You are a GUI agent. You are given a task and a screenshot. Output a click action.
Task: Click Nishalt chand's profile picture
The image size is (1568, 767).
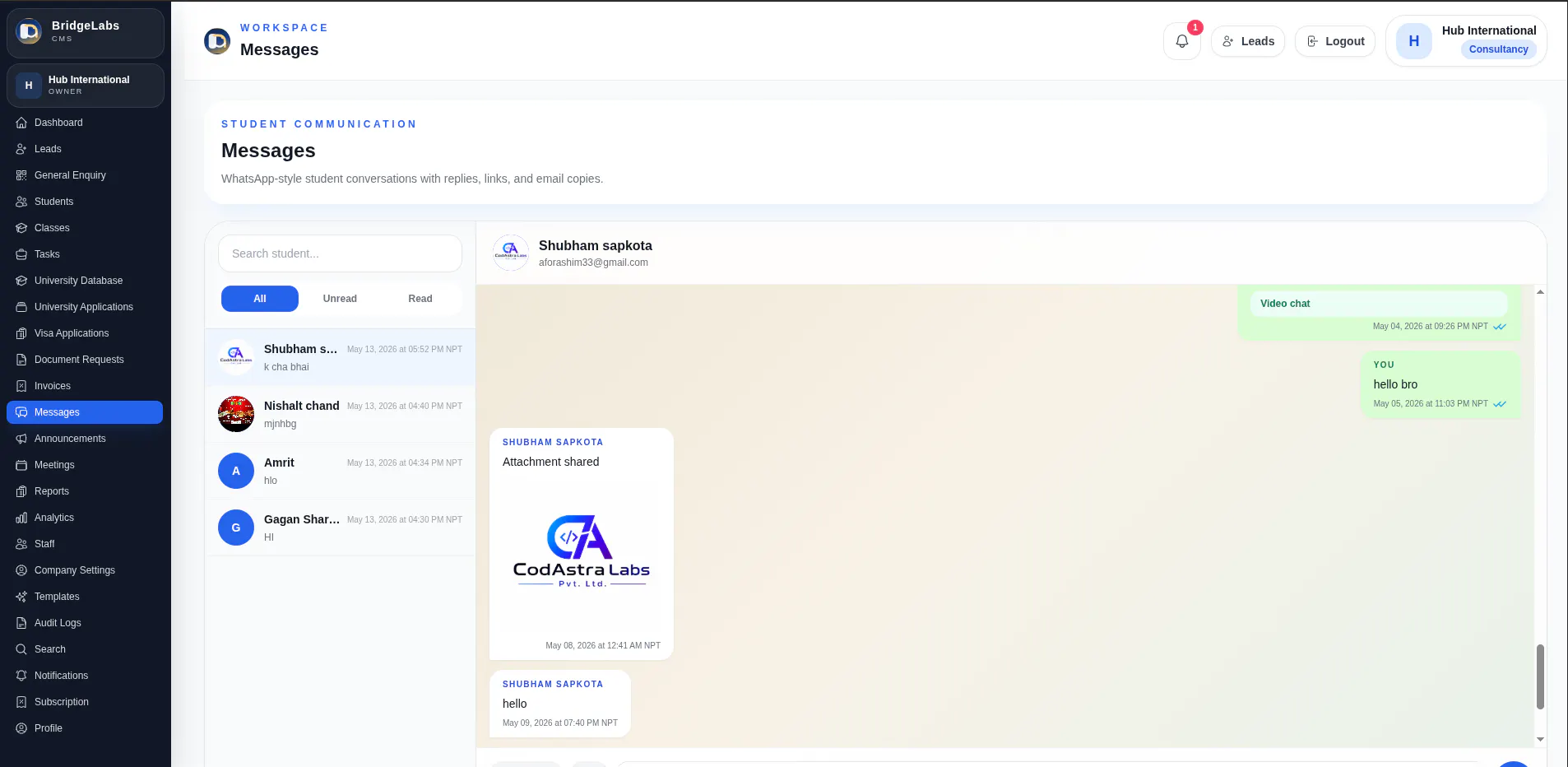(x=236, y=414)
